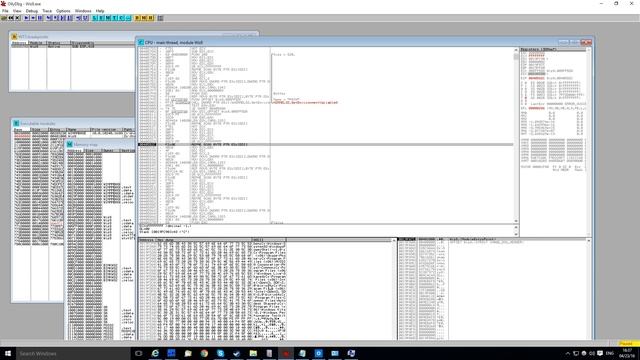Bring the Executable modules window to front
Screen dimensions: 640x360
(73, 123)
